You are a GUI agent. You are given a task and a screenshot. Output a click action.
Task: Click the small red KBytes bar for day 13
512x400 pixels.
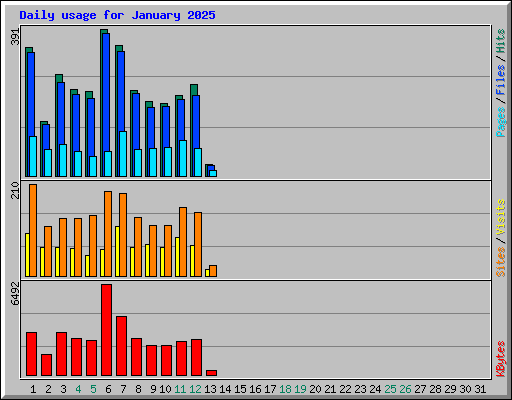[211, 373]
